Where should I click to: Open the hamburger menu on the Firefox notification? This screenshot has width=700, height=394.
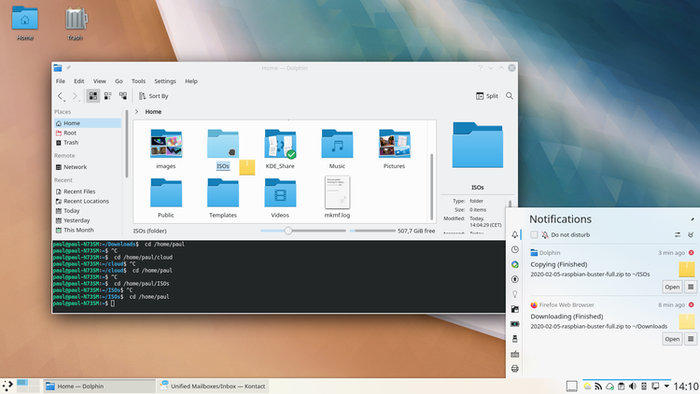(x=691, y=339)
